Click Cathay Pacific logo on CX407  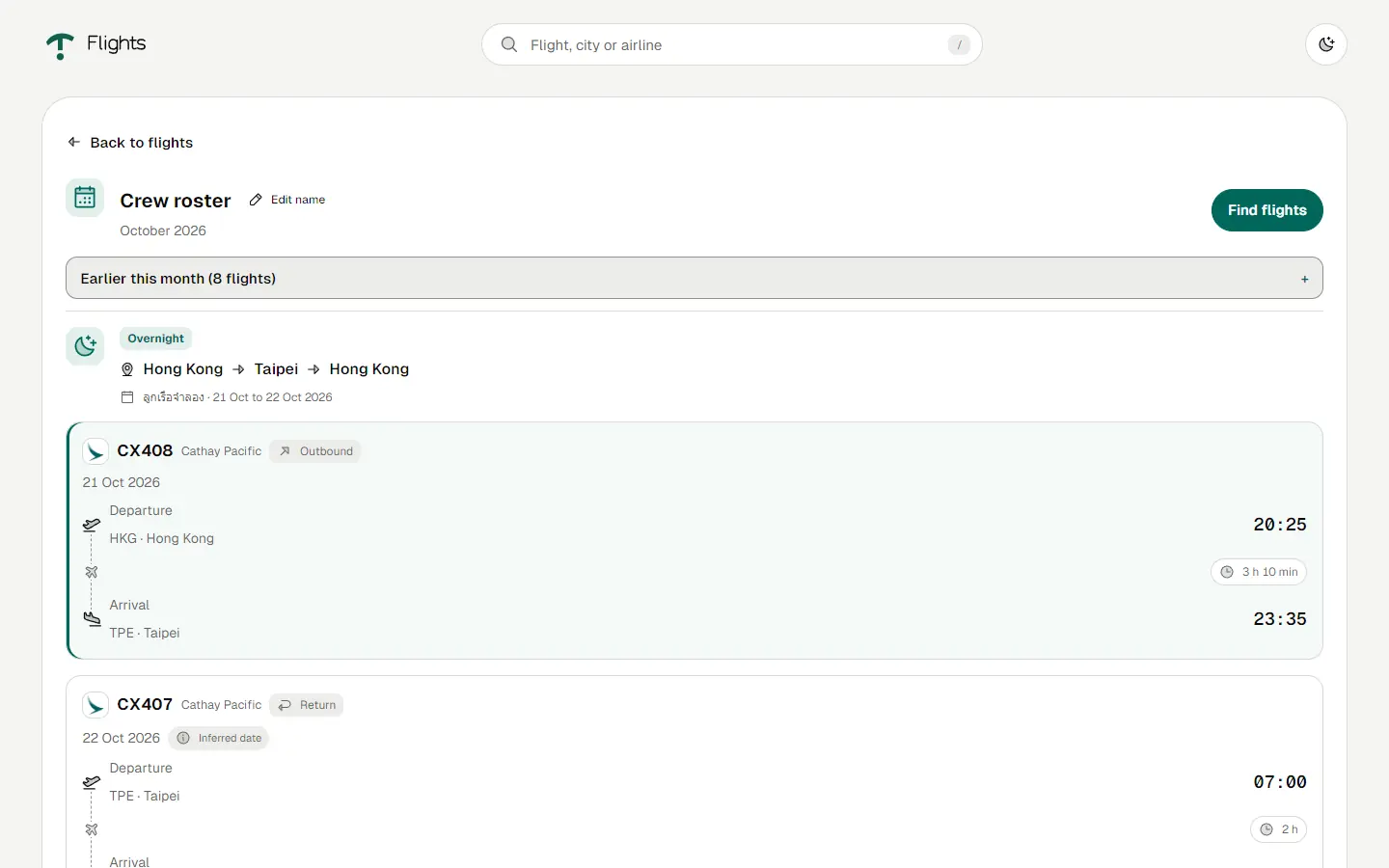pos(95,705)
